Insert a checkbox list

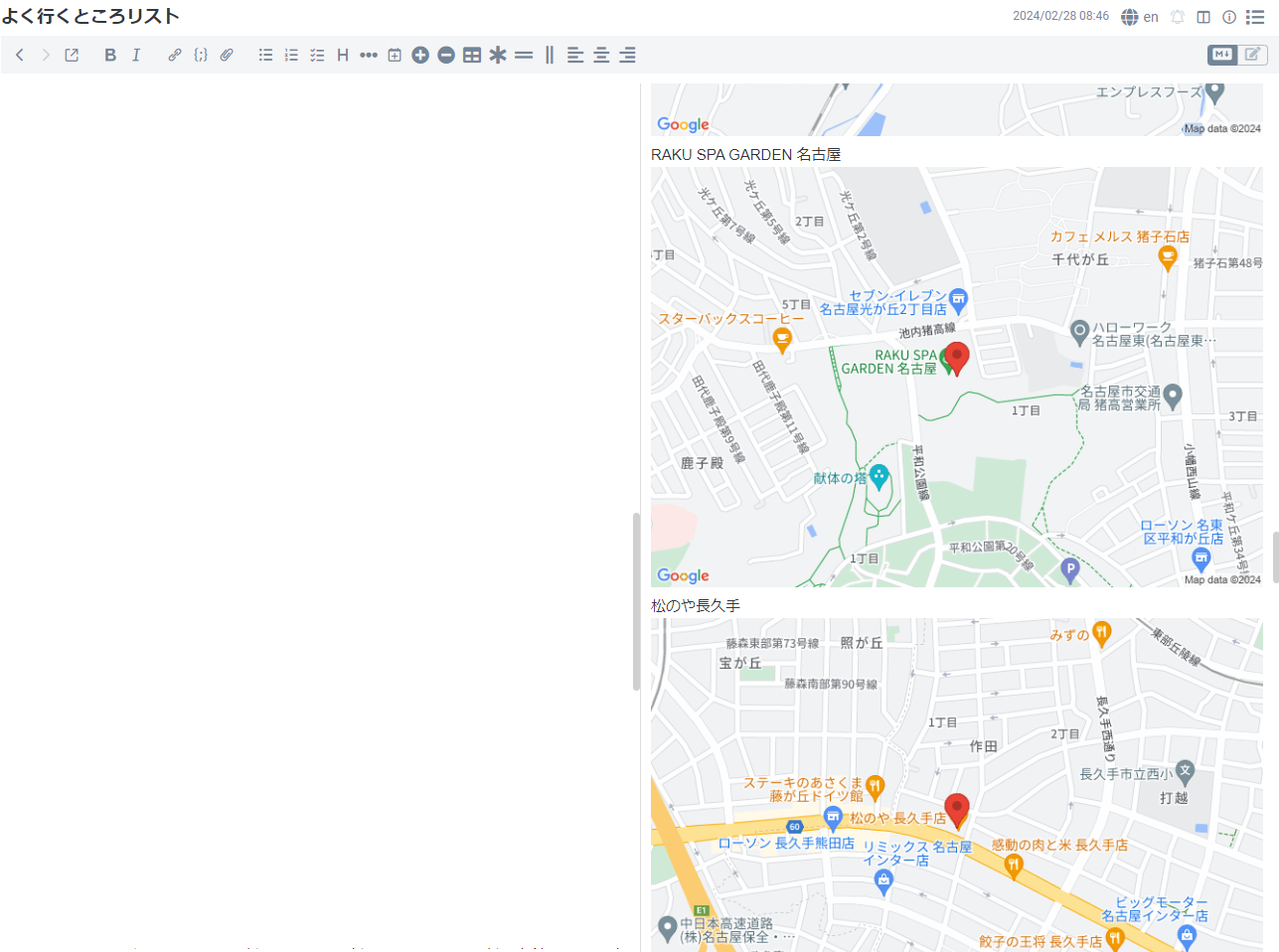point(317,55)
